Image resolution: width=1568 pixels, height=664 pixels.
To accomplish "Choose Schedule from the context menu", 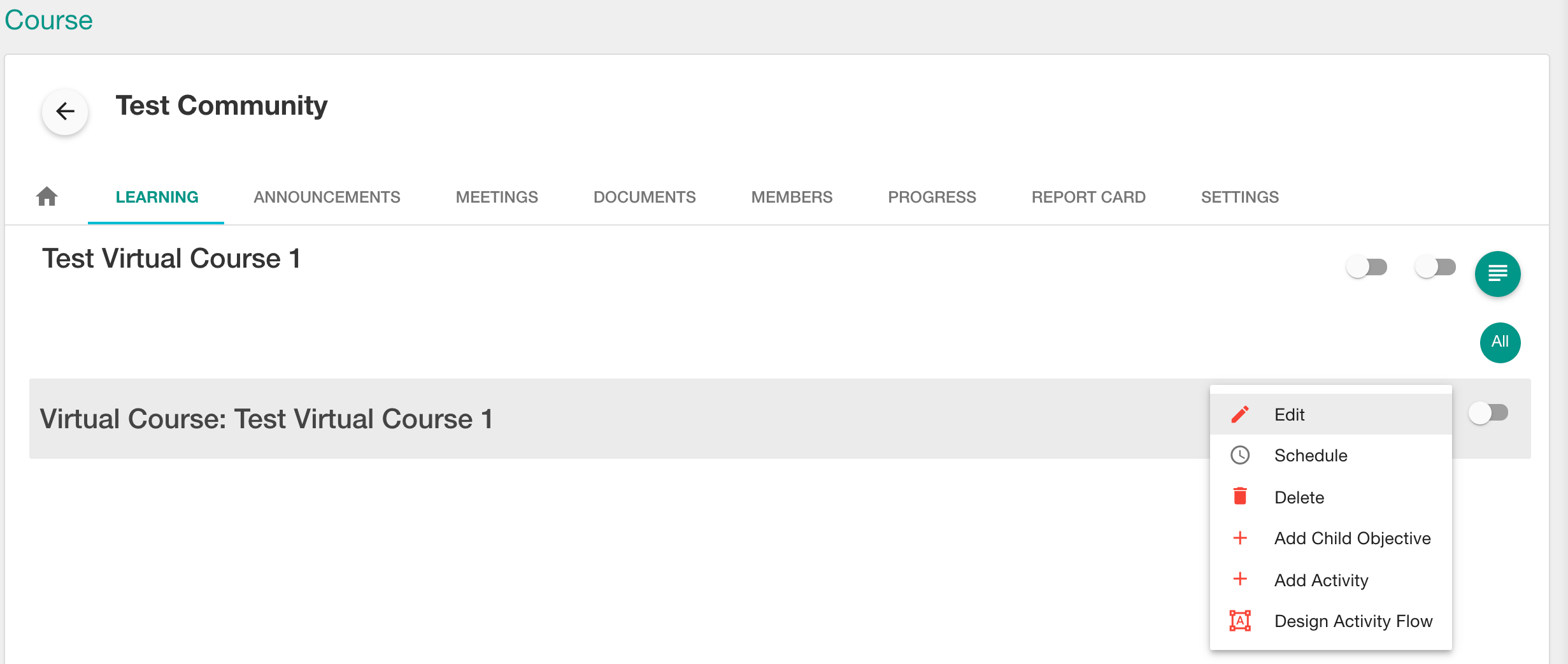I will point(1330,455).
